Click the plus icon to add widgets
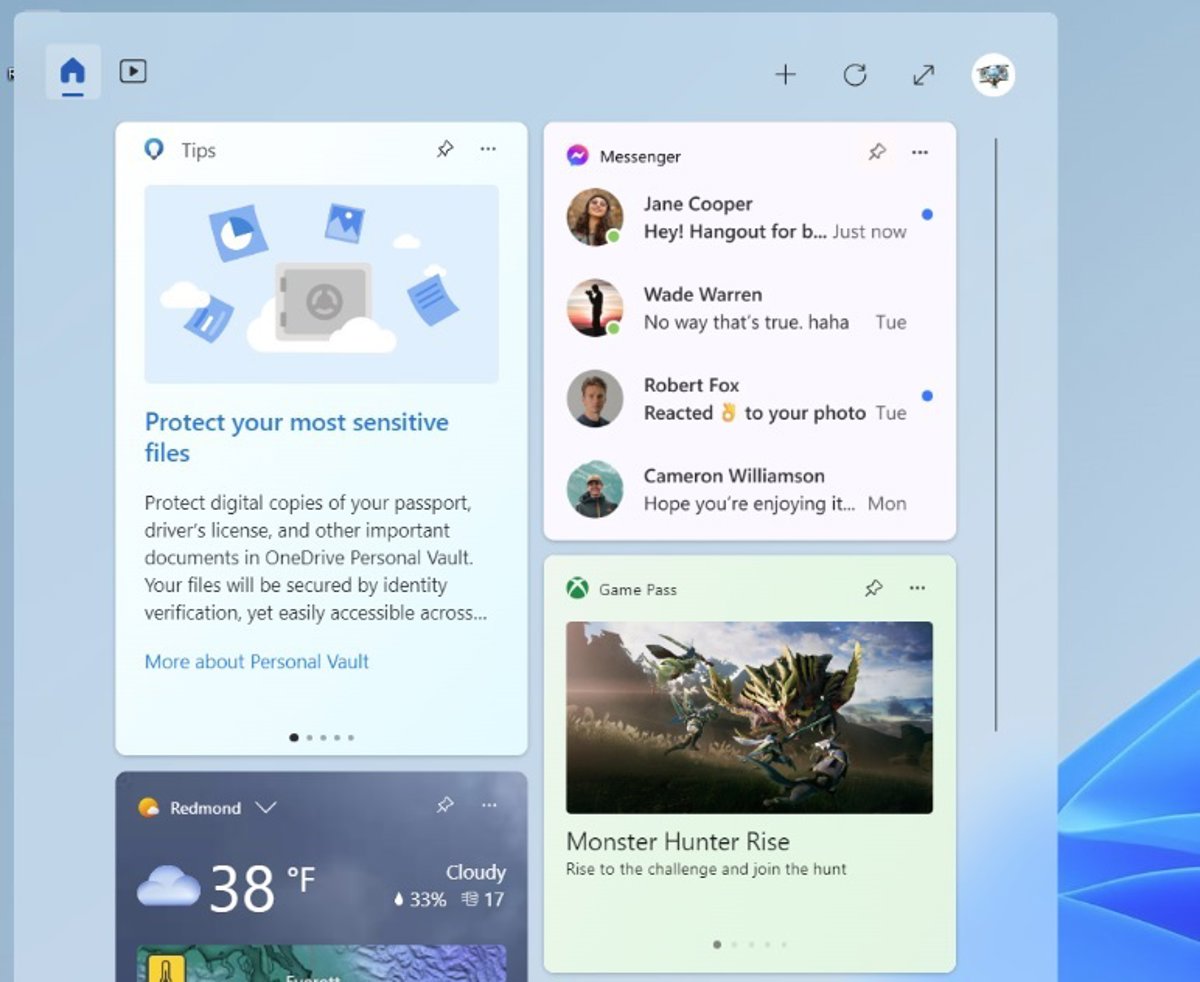Image resolution: width=1200 pixels, height=982 pixels. pos(786,75)
